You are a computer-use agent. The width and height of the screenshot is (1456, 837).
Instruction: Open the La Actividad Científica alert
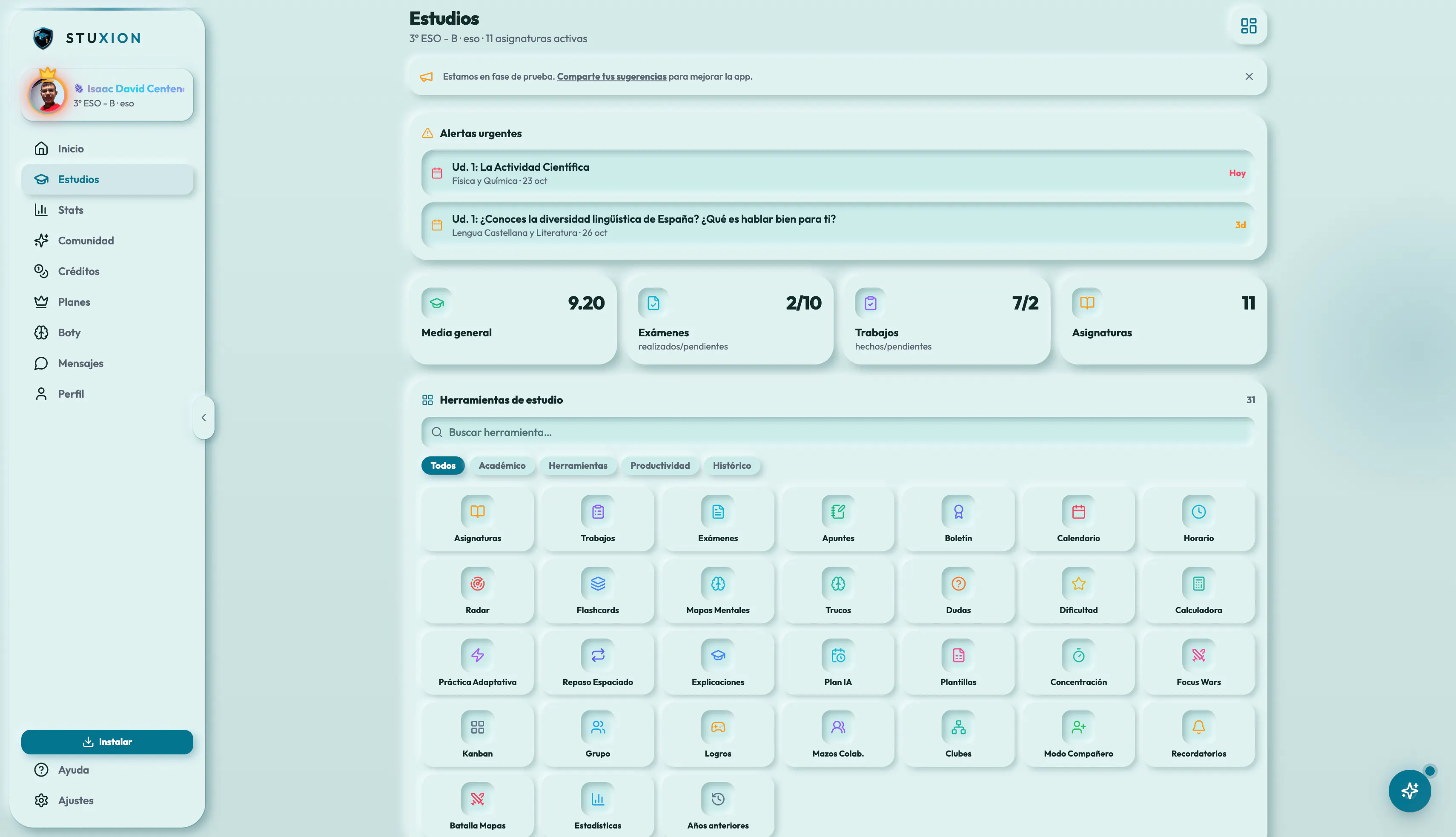[837, 173]
